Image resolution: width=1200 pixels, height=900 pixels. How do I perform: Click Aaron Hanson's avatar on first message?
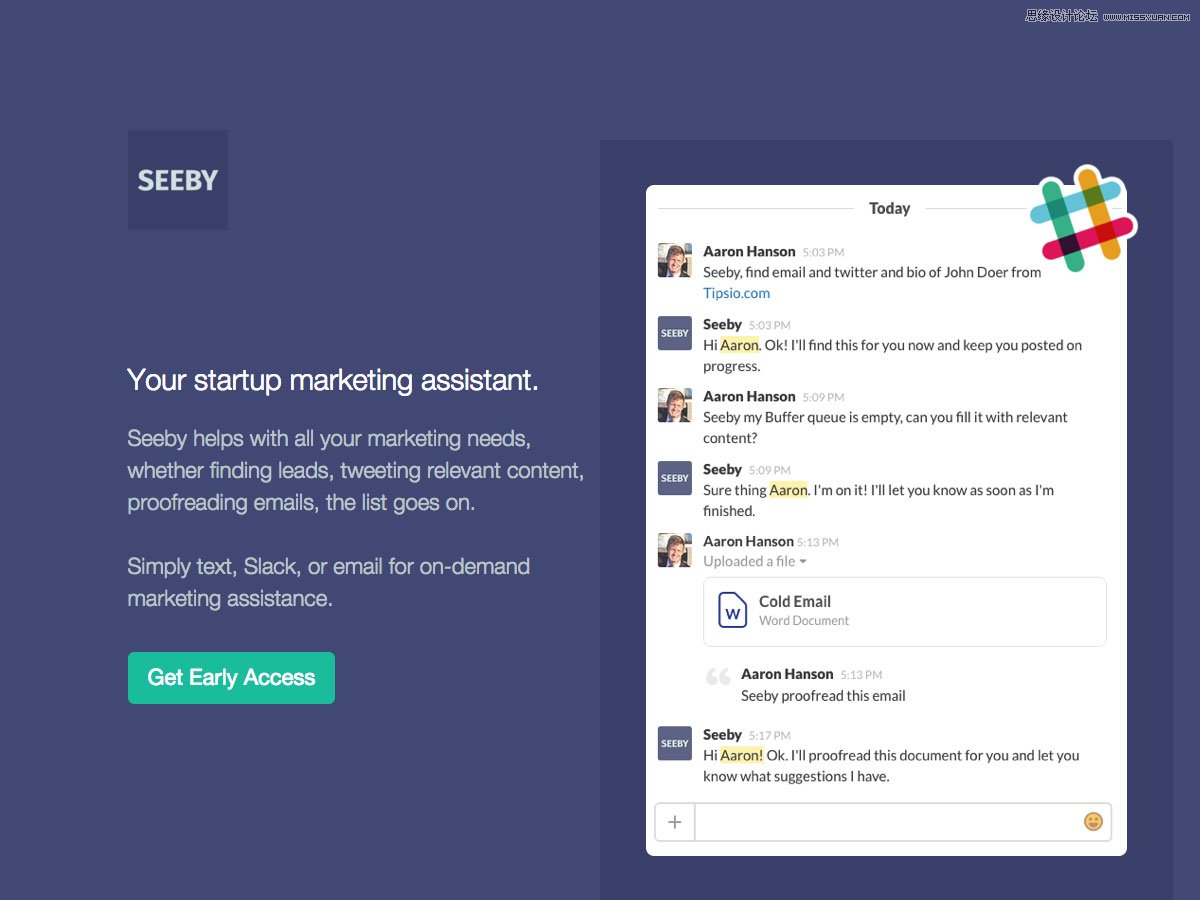674,260
